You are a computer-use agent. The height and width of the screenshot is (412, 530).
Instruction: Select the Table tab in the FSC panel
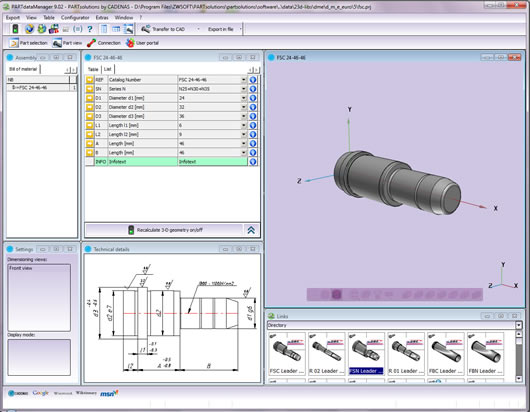tap(93, 69)
